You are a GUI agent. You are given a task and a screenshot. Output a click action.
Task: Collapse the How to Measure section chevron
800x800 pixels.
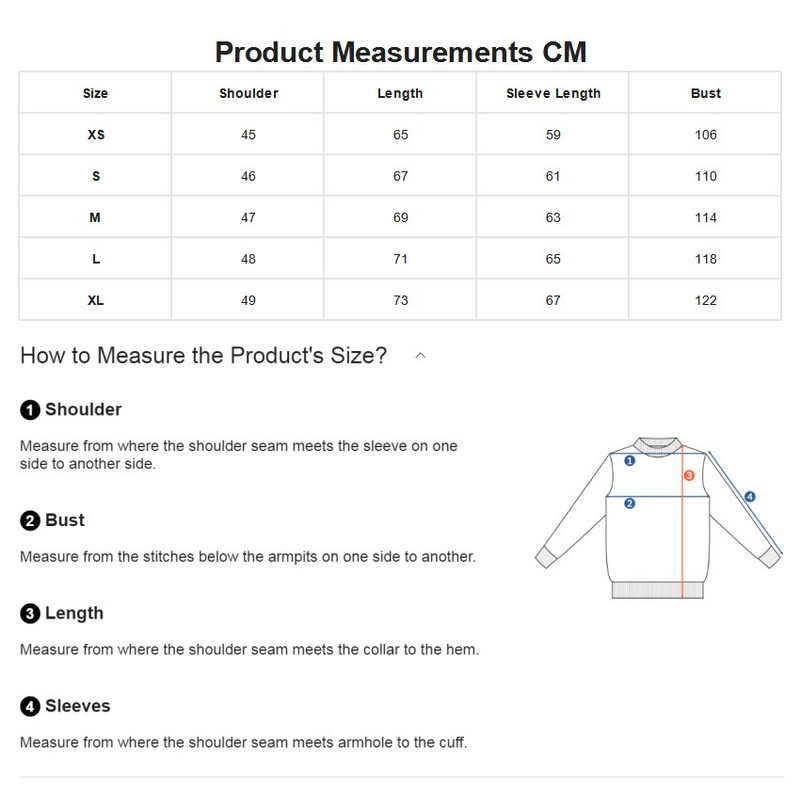click(x=421, y=355)
